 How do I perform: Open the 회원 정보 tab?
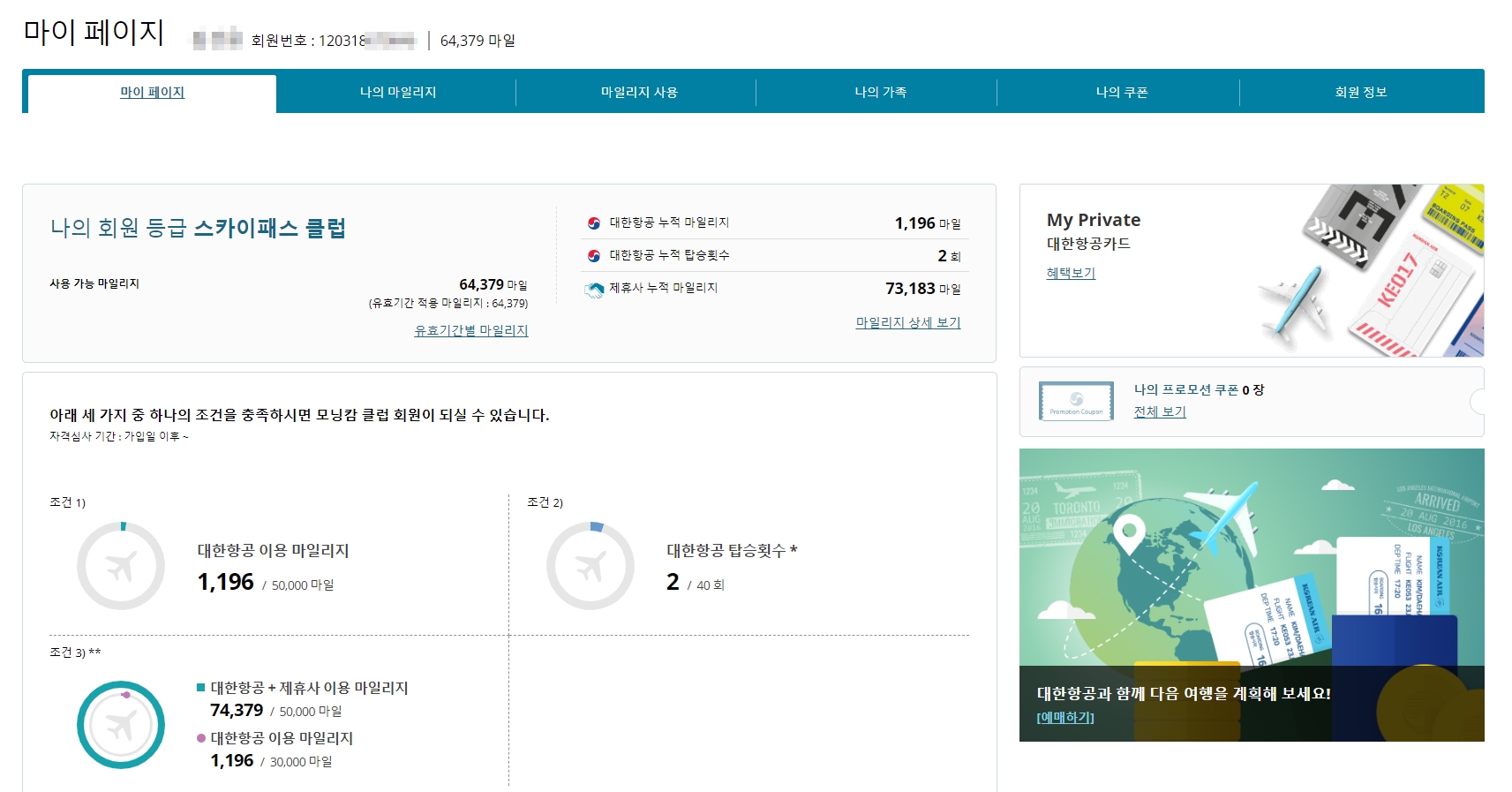click(1361, 93)
